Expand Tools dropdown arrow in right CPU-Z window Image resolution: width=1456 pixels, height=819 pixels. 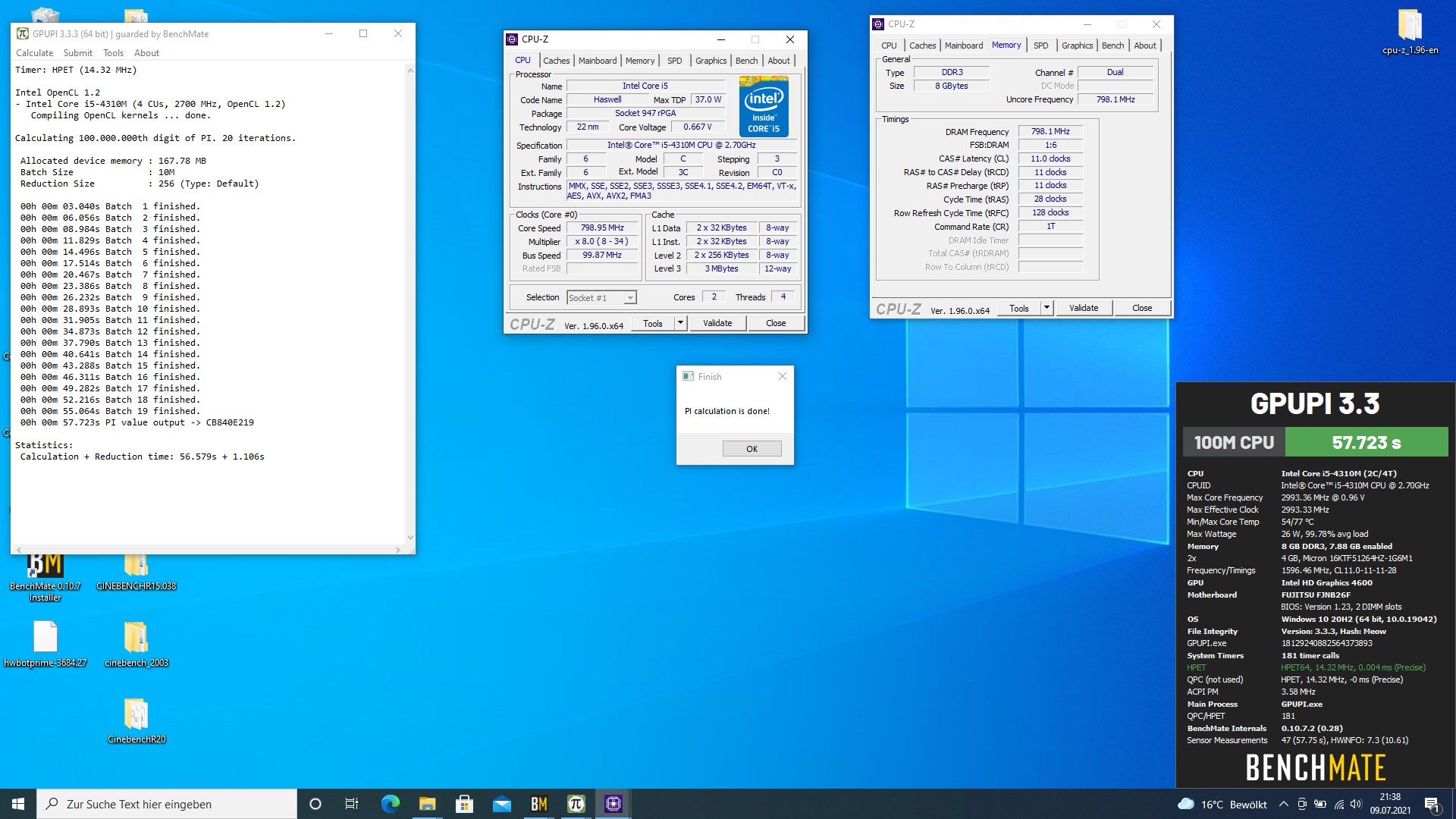[1046, 308]
